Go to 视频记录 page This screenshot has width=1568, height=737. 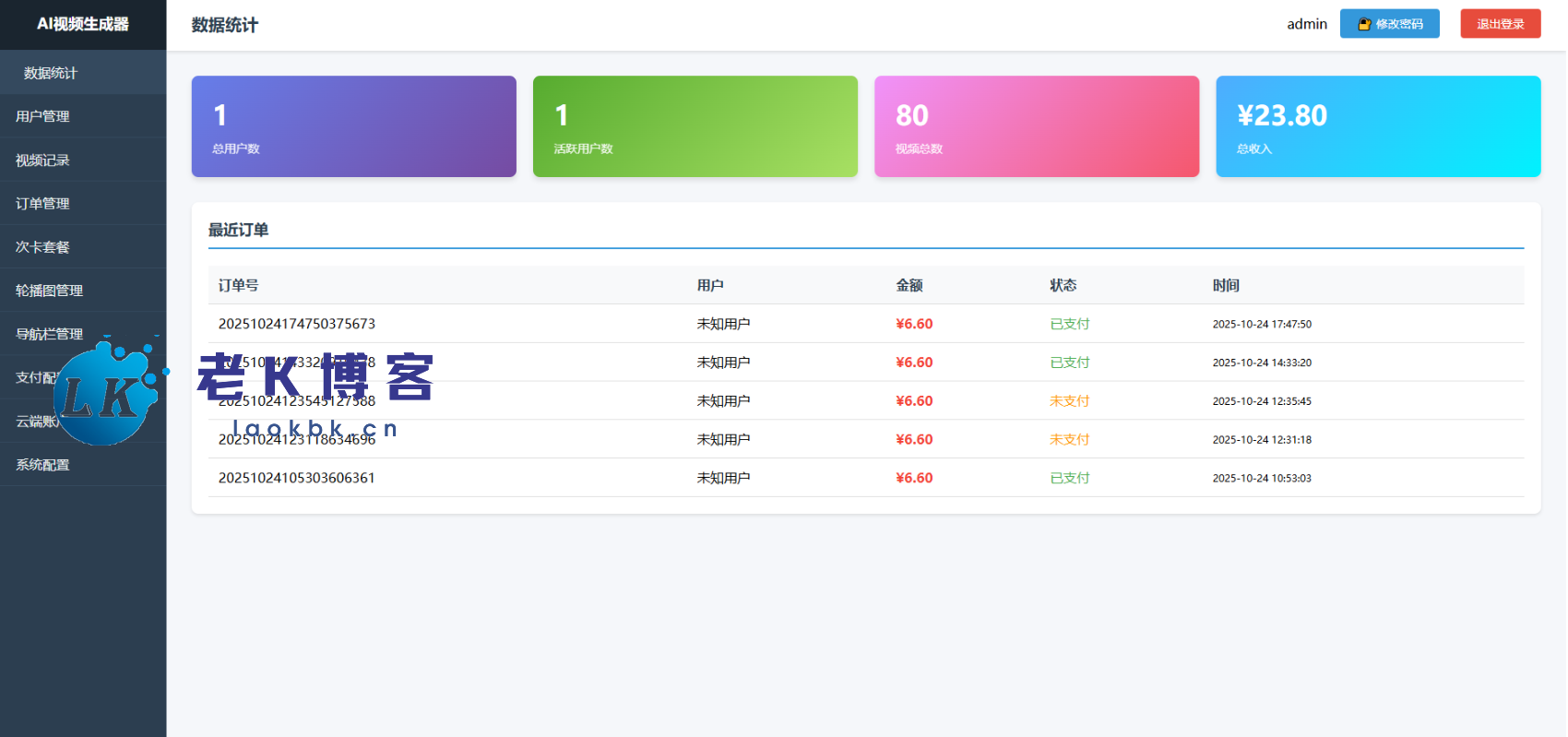43,160
